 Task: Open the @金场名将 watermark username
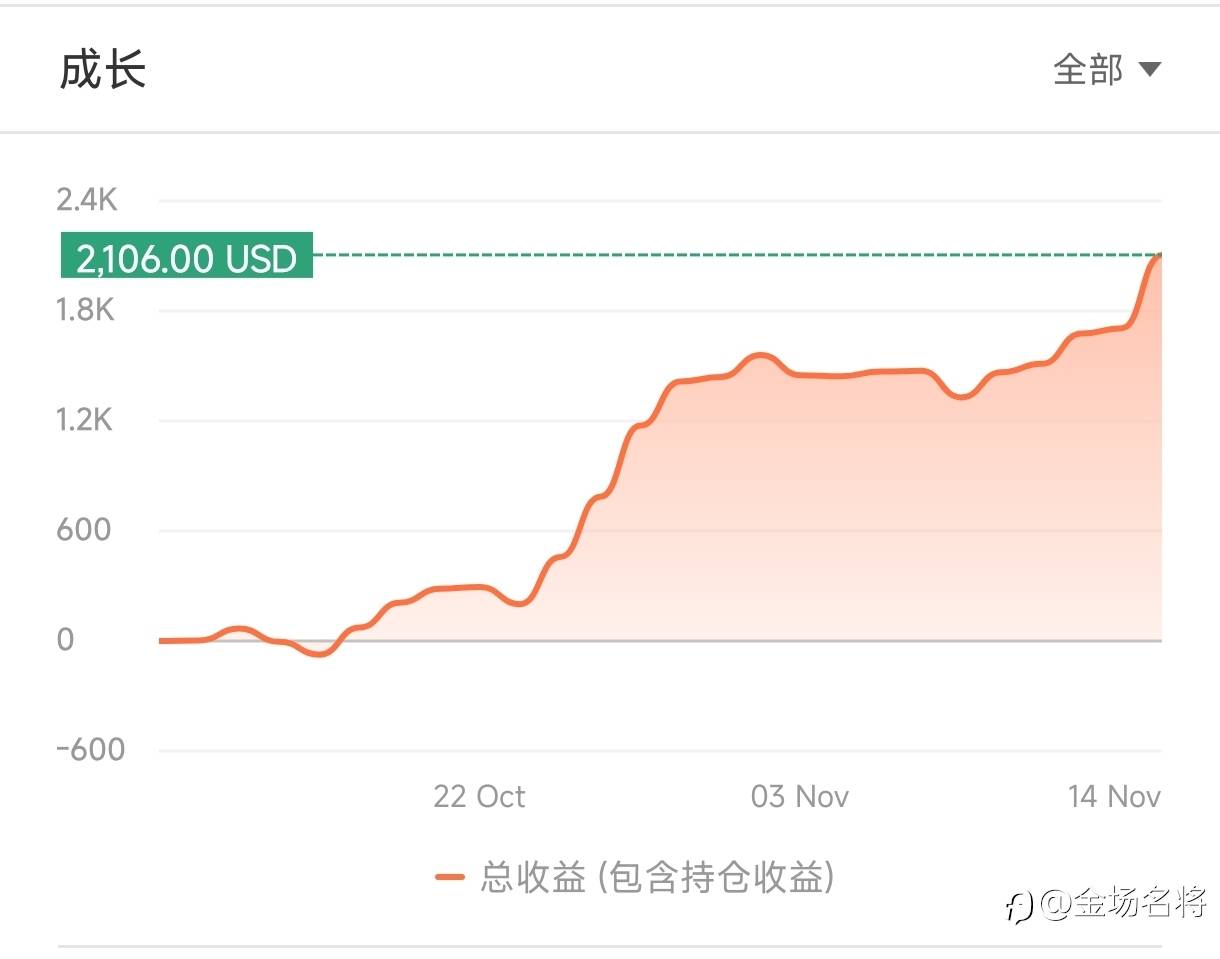coord(1125,904)
